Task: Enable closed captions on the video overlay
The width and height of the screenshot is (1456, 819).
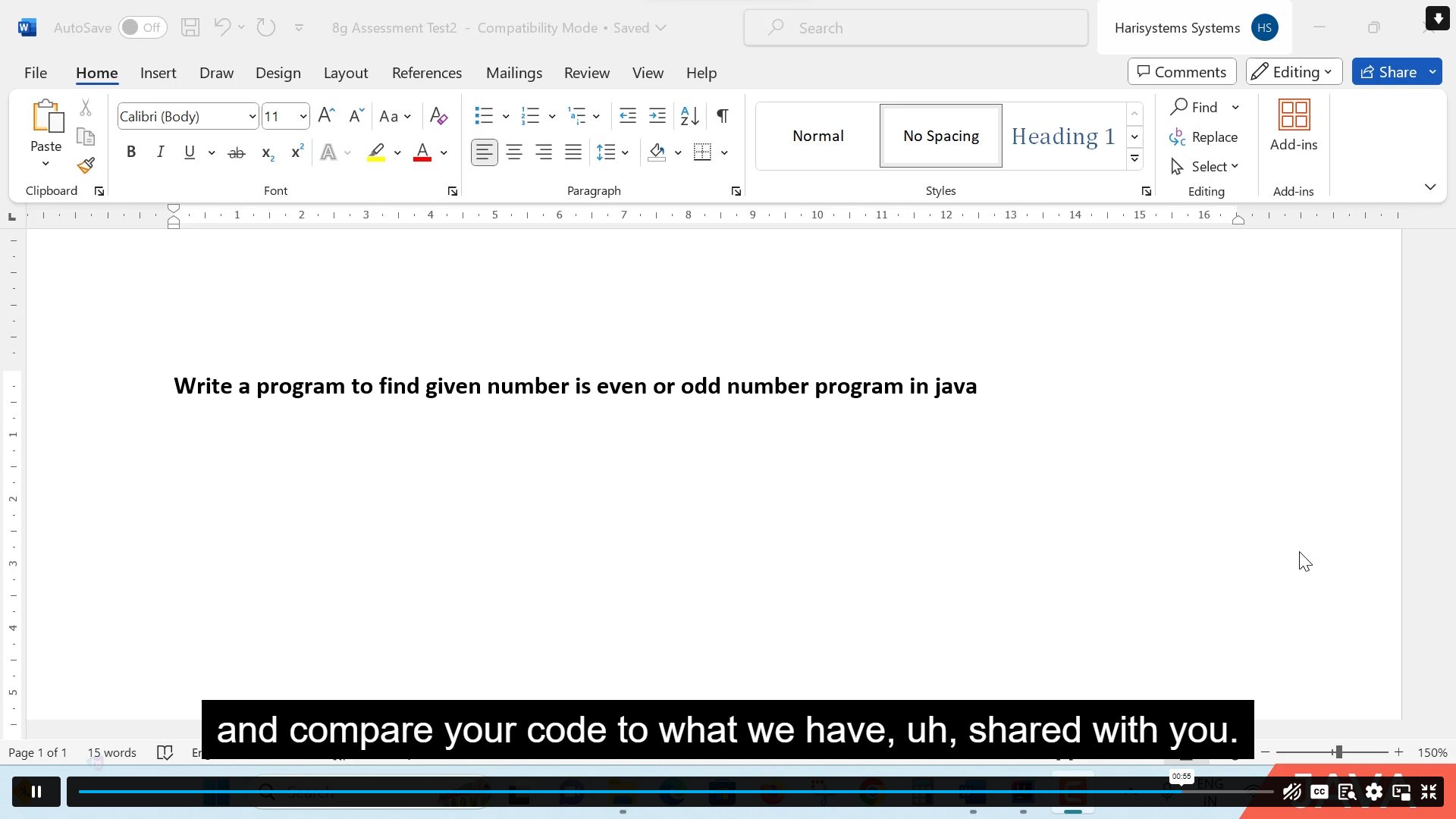Action: (1319, 792)
